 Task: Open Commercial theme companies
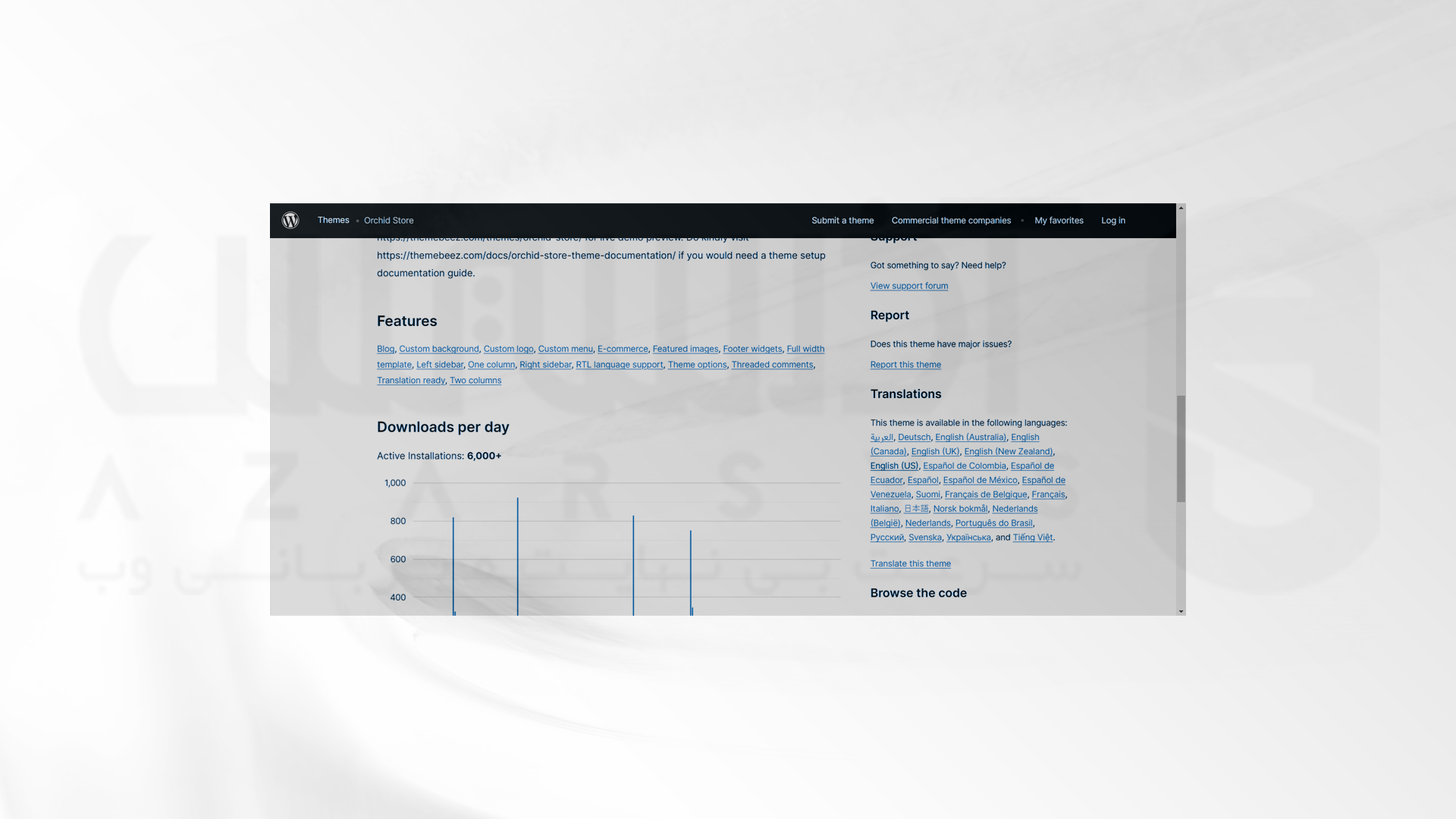pos(951,221)
